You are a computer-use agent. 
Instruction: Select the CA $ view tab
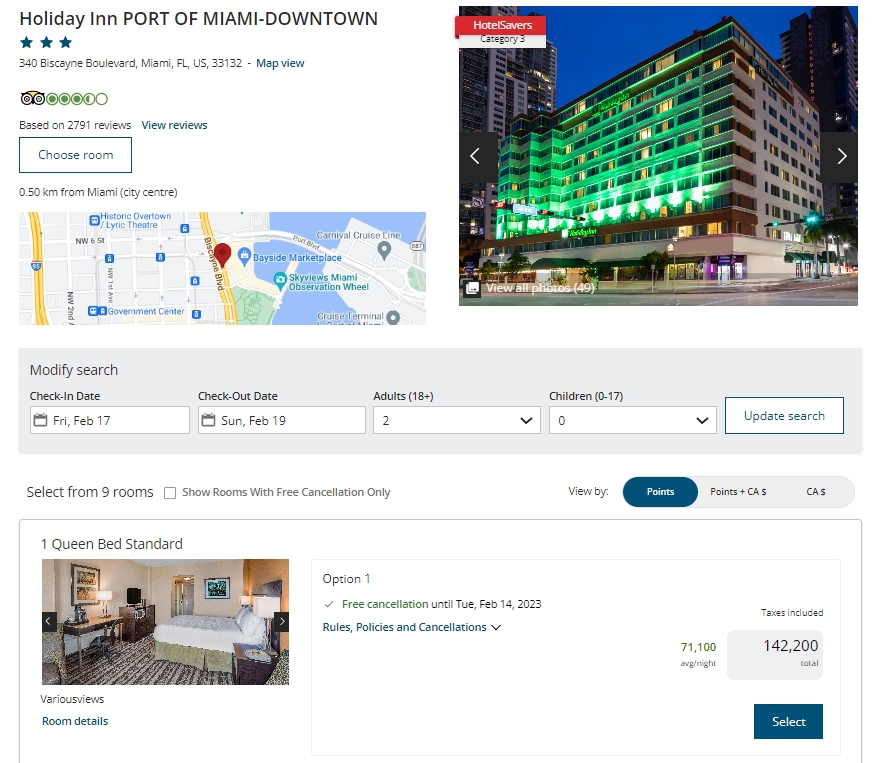point(816,491)
